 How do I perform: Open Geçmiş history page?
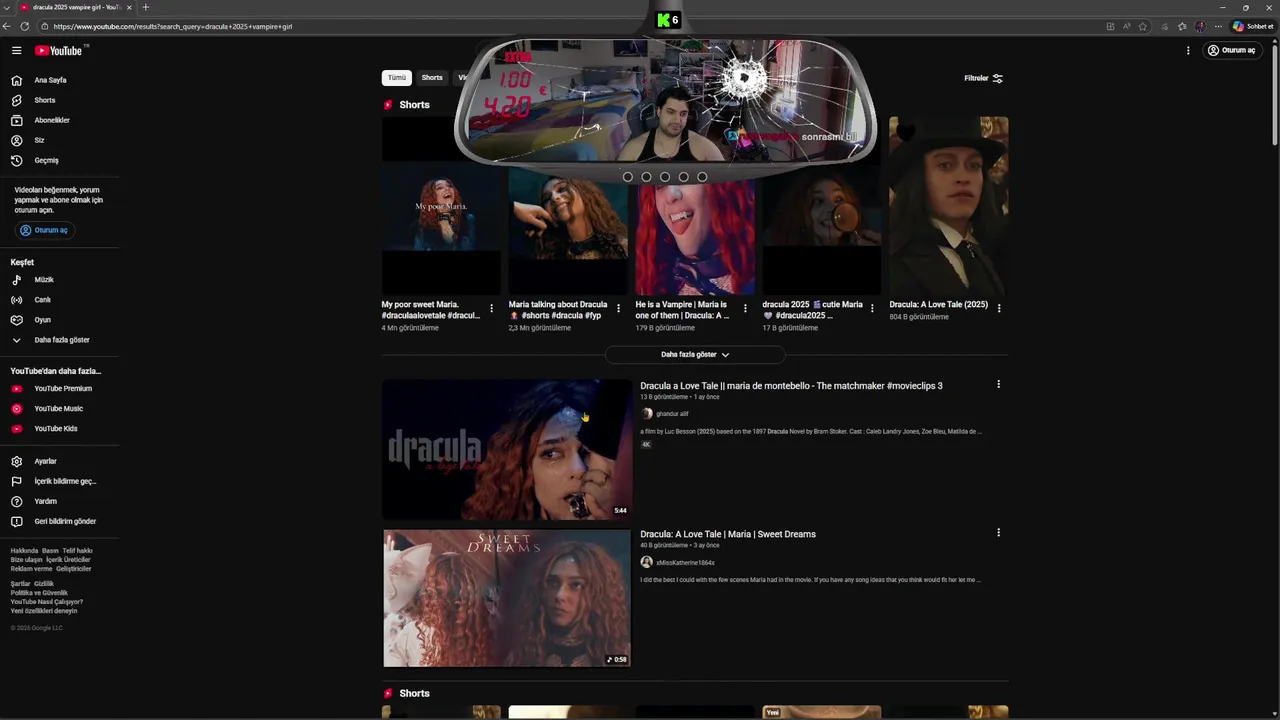[x=60, y=160]
